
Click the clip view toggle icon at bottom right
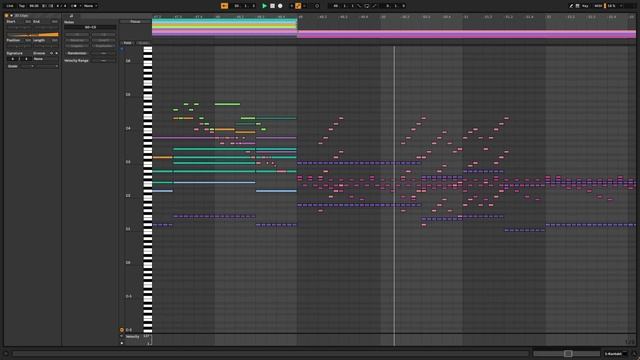(x=634, y=353)
